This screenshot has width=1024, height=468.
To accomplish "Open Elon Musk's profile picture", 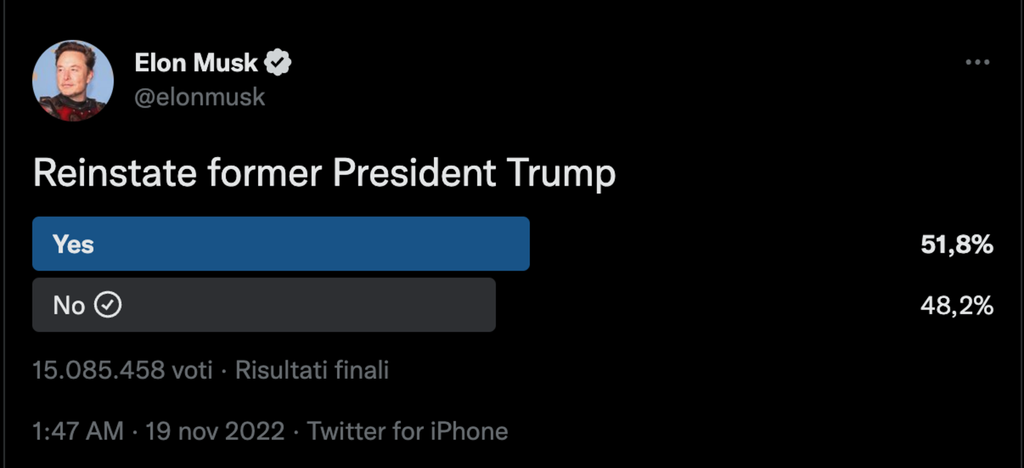I will pos(70,82).
